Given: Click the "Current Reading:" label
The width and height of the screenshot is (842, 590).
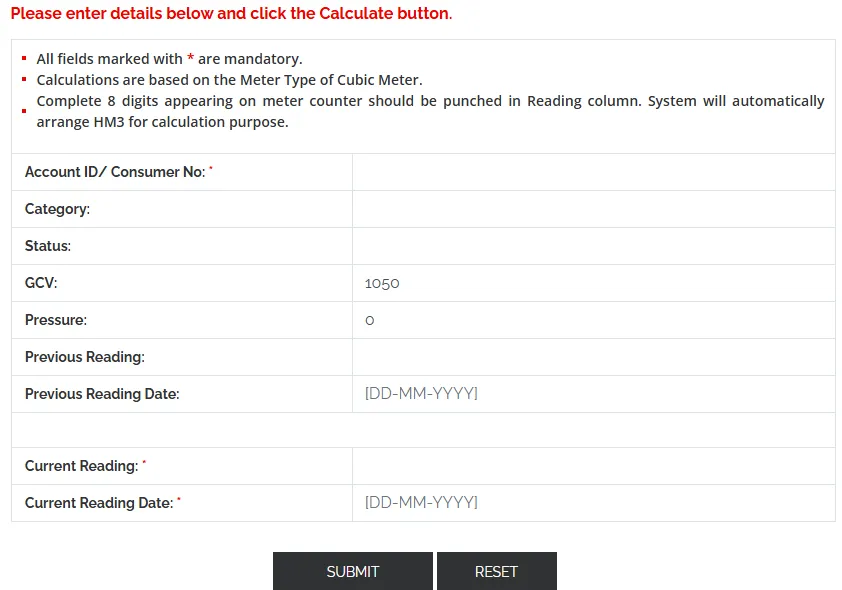Looking at the screenshot, I should (81, 466).
